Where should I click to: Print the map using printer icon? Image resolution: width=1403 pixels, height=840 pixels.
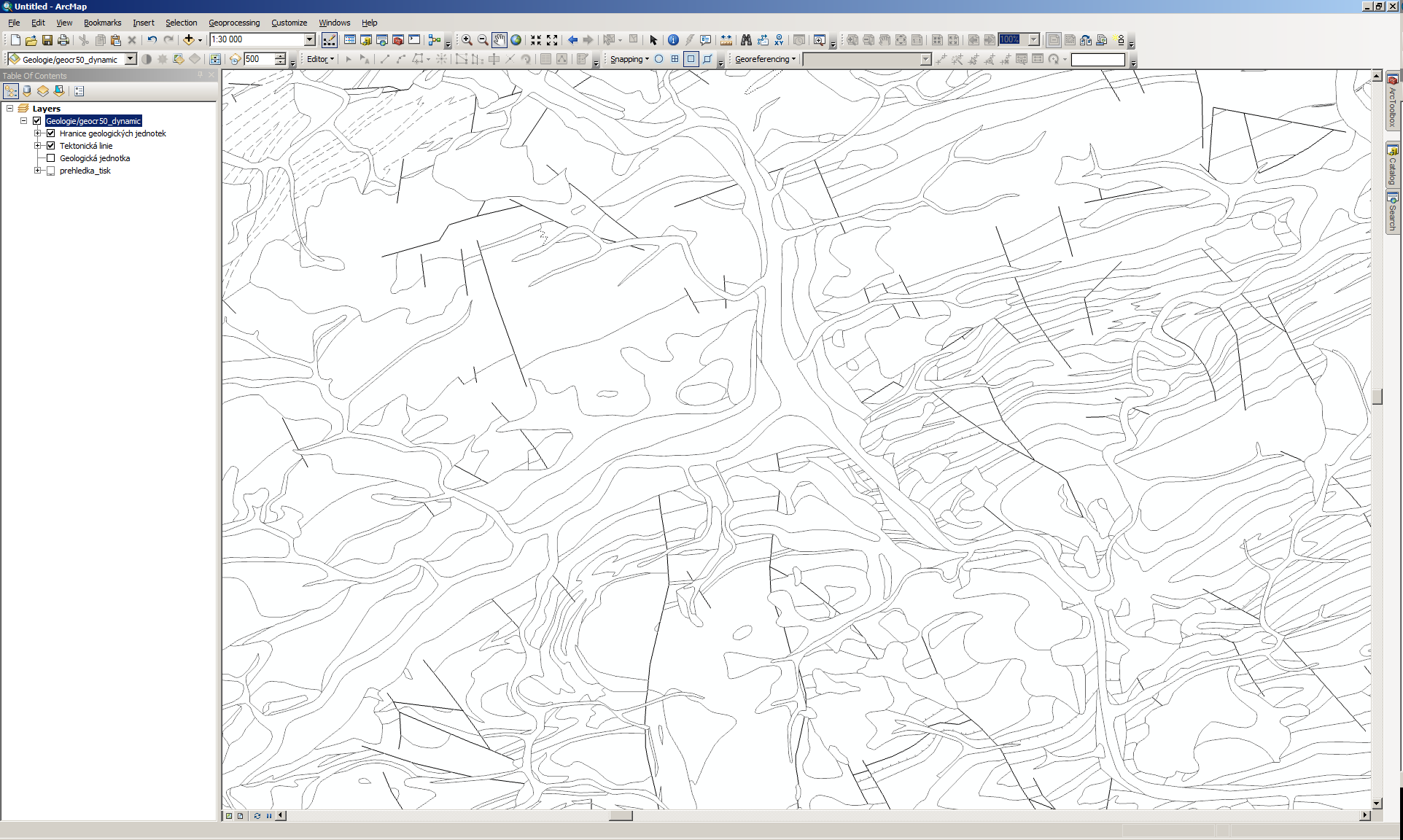63,40
